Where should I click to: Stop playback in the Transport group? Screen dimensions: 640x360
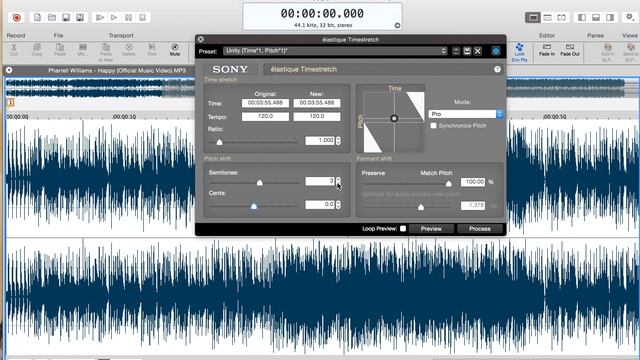tap(142, 17)
